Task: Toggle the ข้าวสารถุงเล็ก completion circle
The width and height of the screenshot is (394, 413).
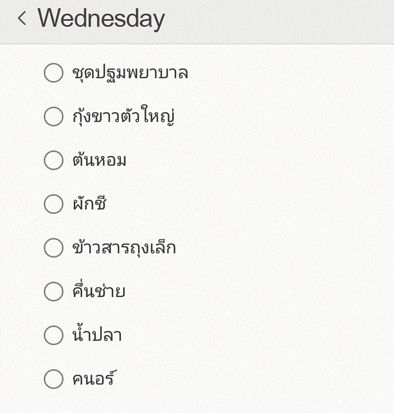Action: 53,248
